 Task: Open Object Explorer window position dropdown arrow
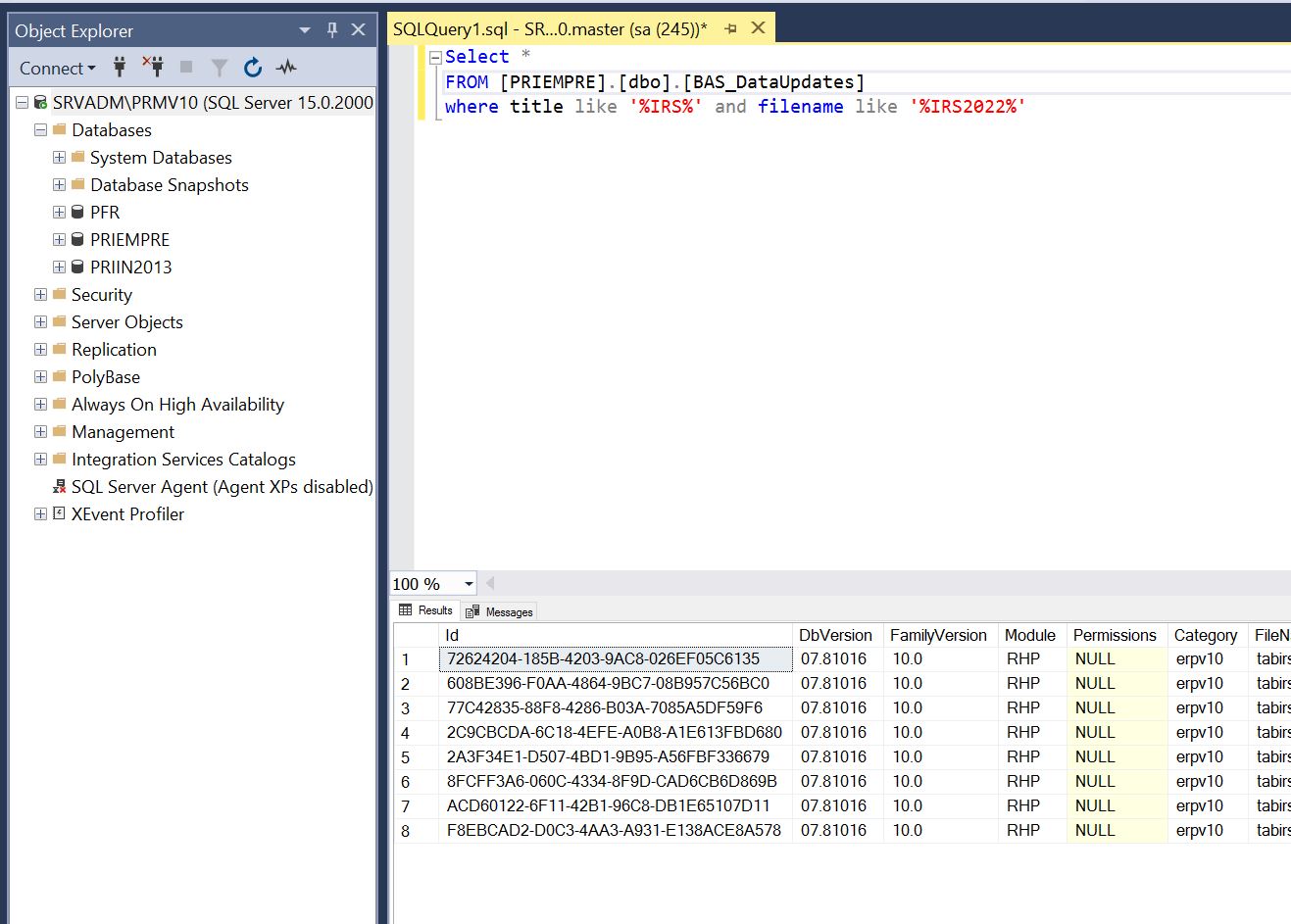pyautogui.click(x=305, y=30)
